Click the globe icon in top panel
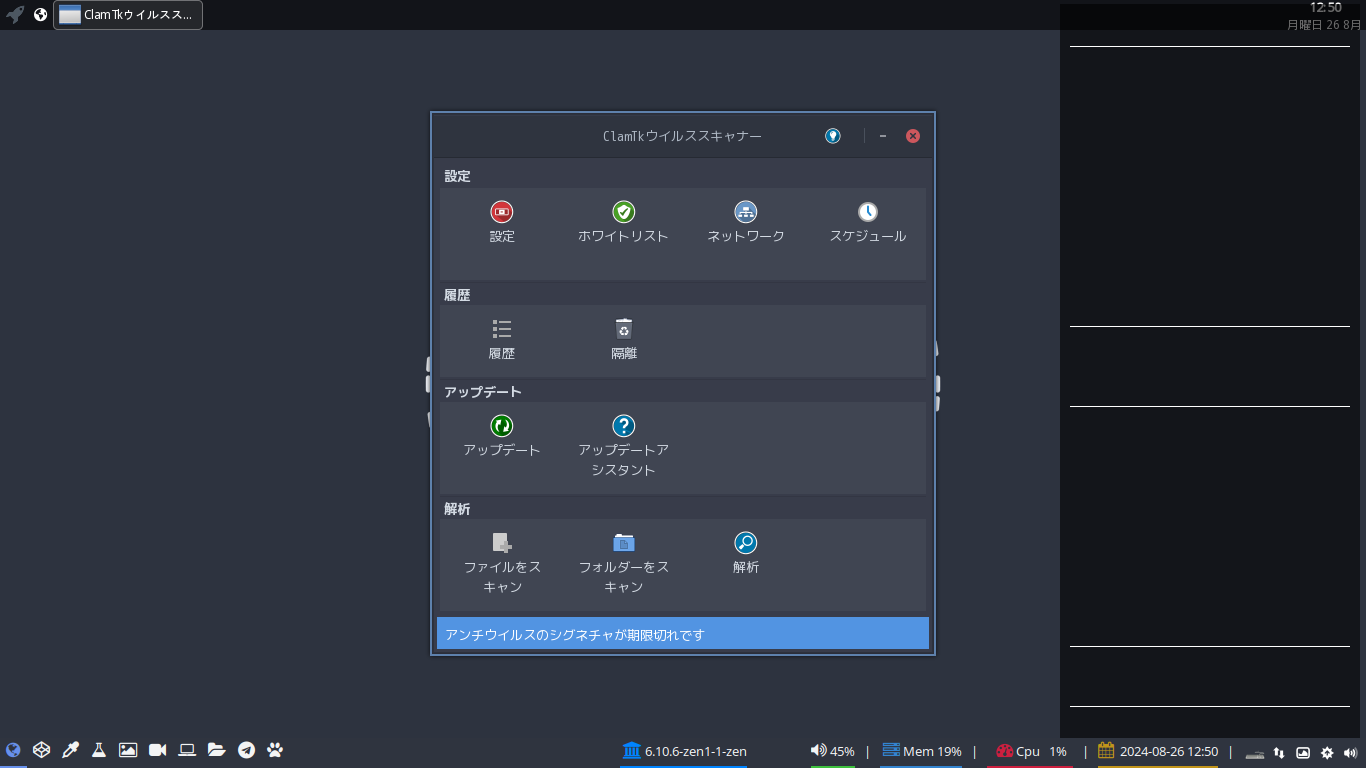This screenshot has width=1366, height=768. 41,15
